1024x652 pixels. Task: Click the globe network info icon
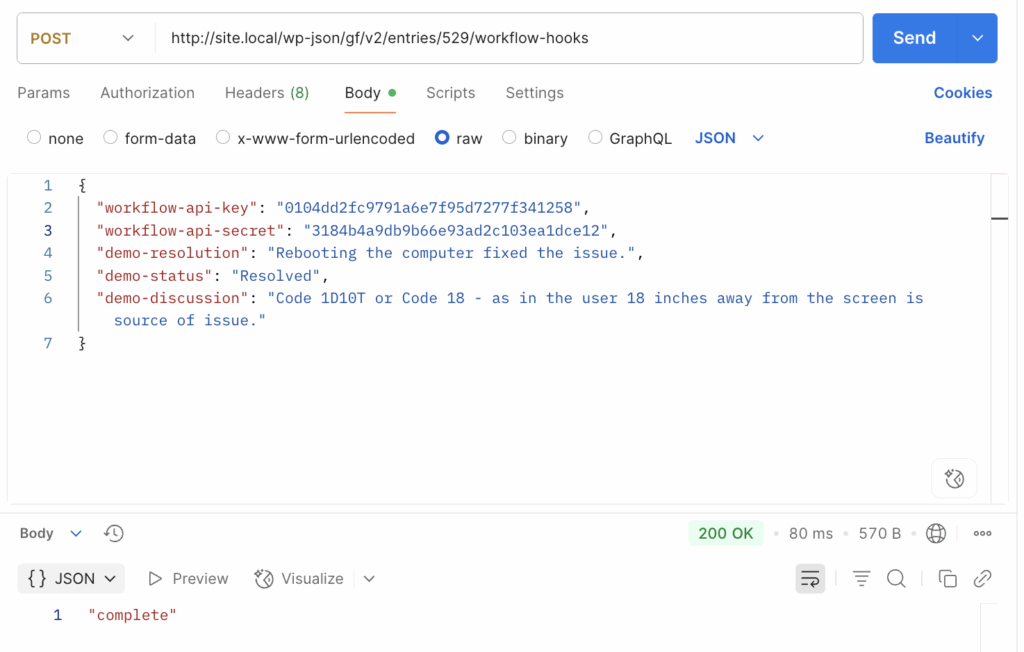(936, 533)
